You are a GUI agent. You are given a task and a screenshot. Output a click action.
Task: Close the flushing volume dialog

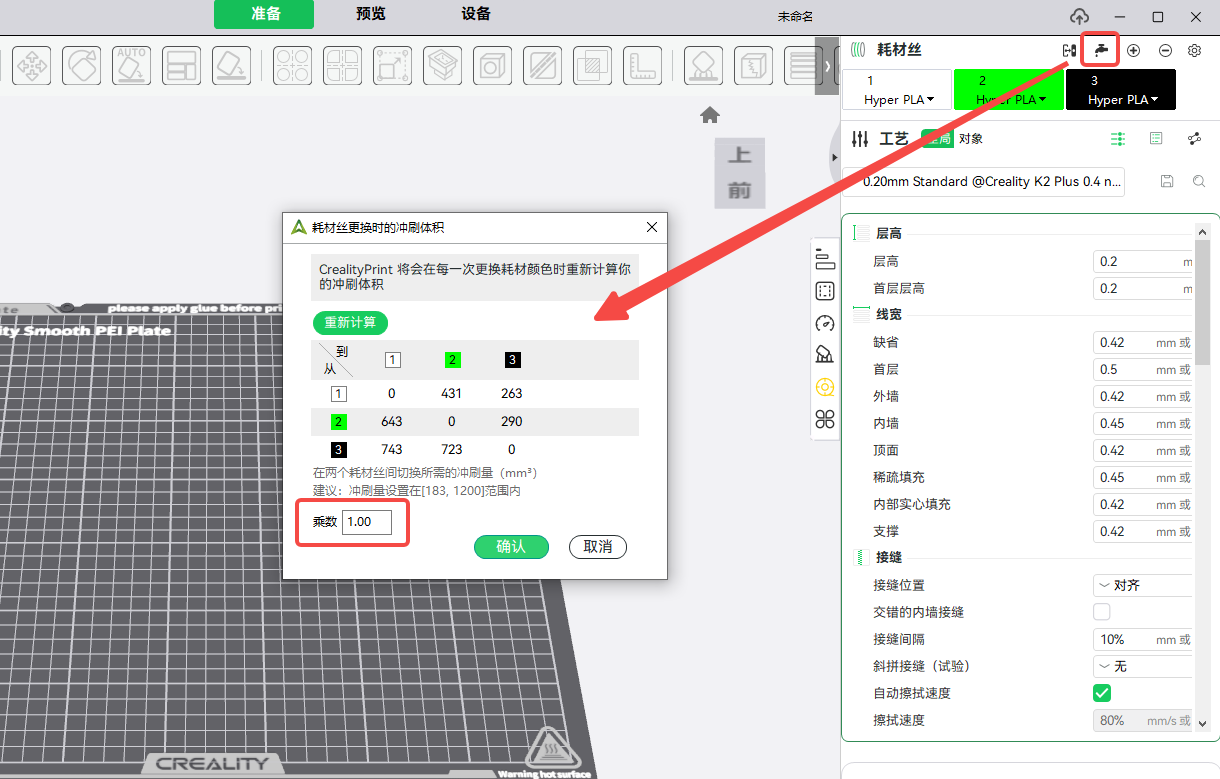point(652,227)
